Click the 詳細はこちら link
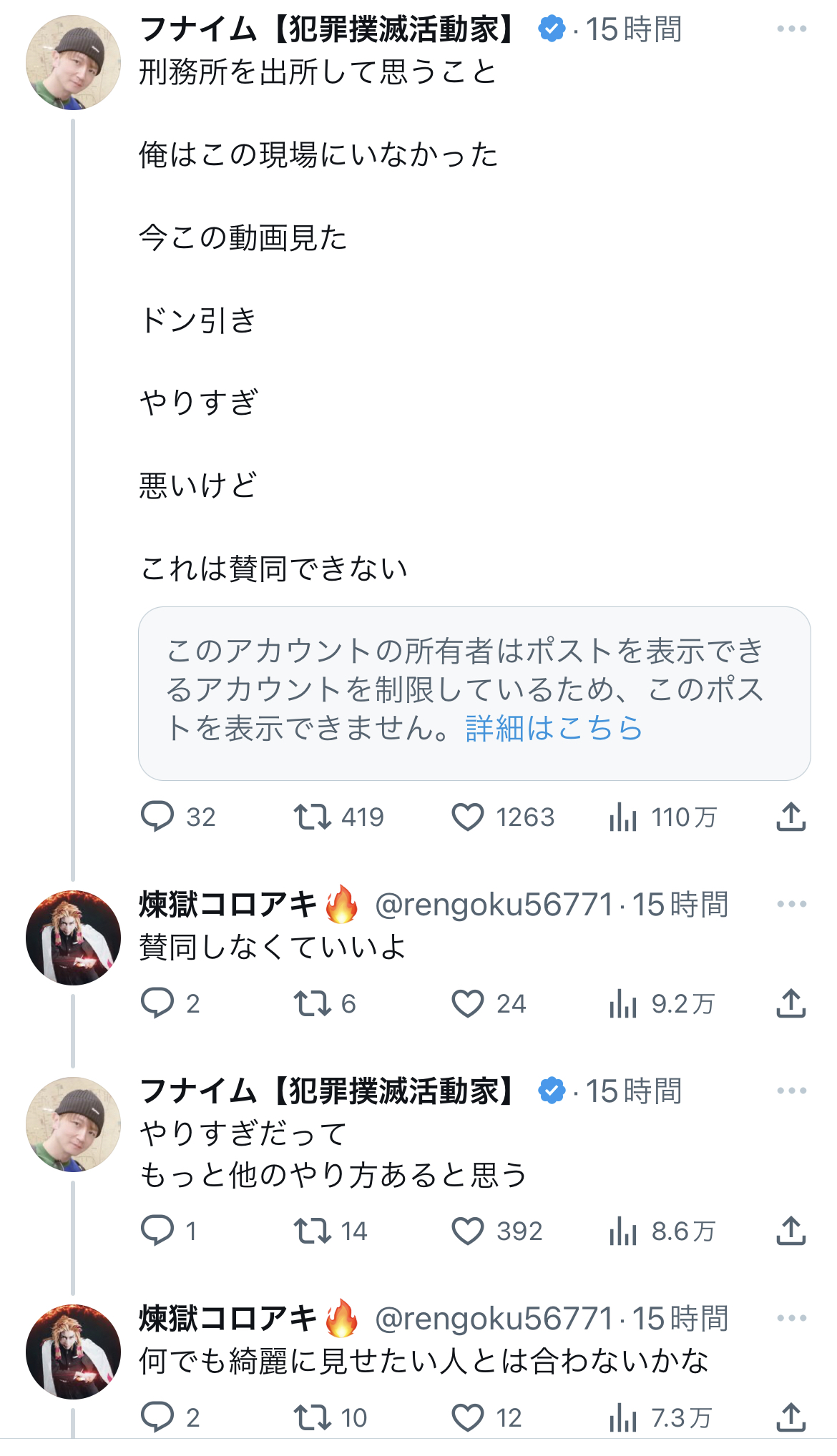The height and width of the screenshot is (1456, 837). pyautogui.click(x=554, y=729)
